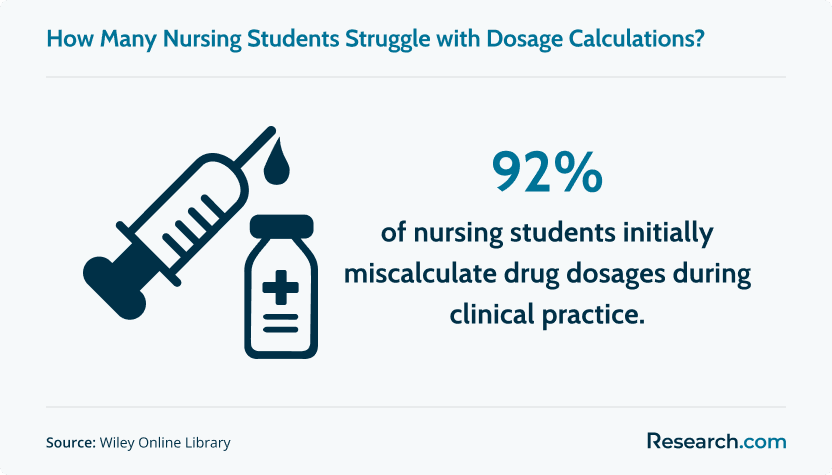Viewport: 832px width, 475px height.
Task: Click the divider line above the source
Action: click(416, 407)
